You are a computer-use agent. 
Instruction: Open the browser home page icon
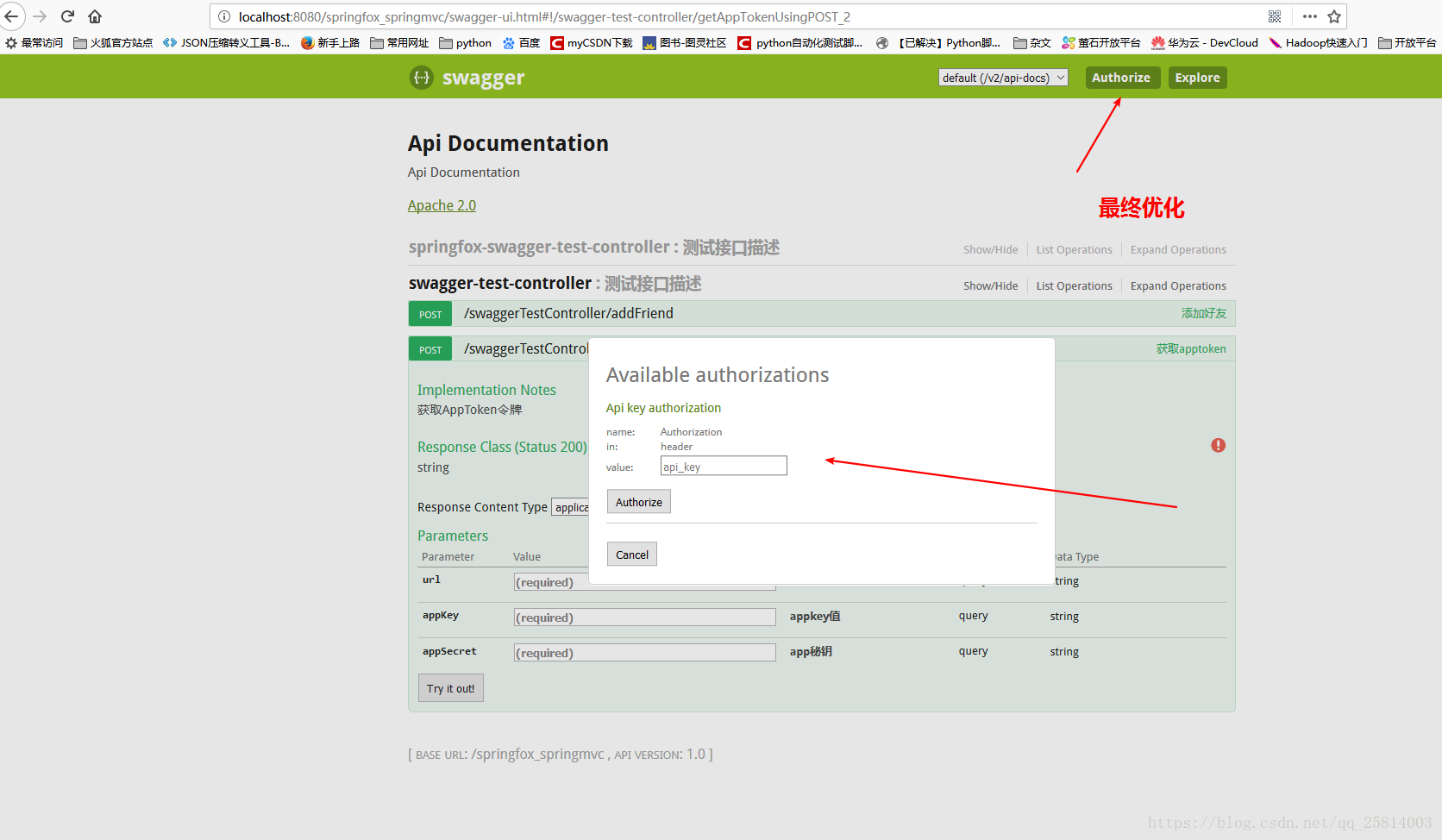pos(95,16)
